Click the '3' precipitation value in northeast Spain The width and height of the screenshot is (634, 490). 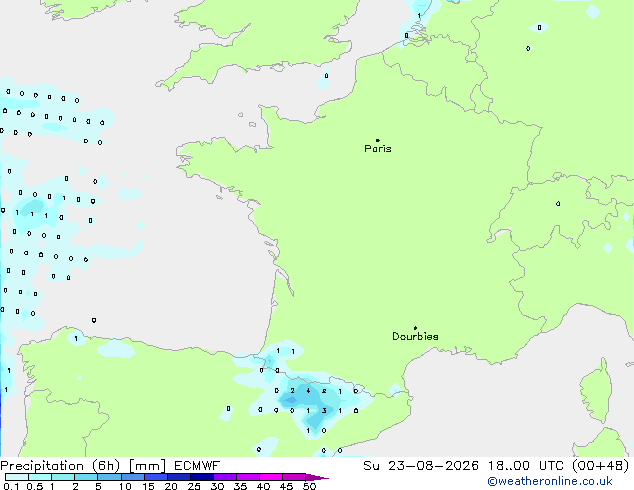324,410
